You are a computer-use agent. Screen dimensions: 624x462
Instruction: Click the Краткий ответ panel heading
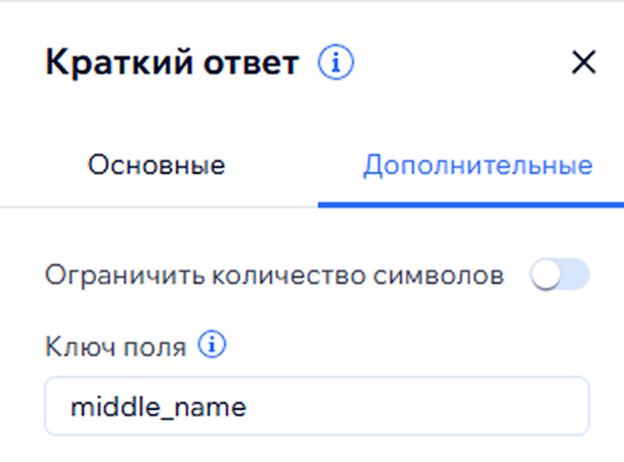[171, 64]
